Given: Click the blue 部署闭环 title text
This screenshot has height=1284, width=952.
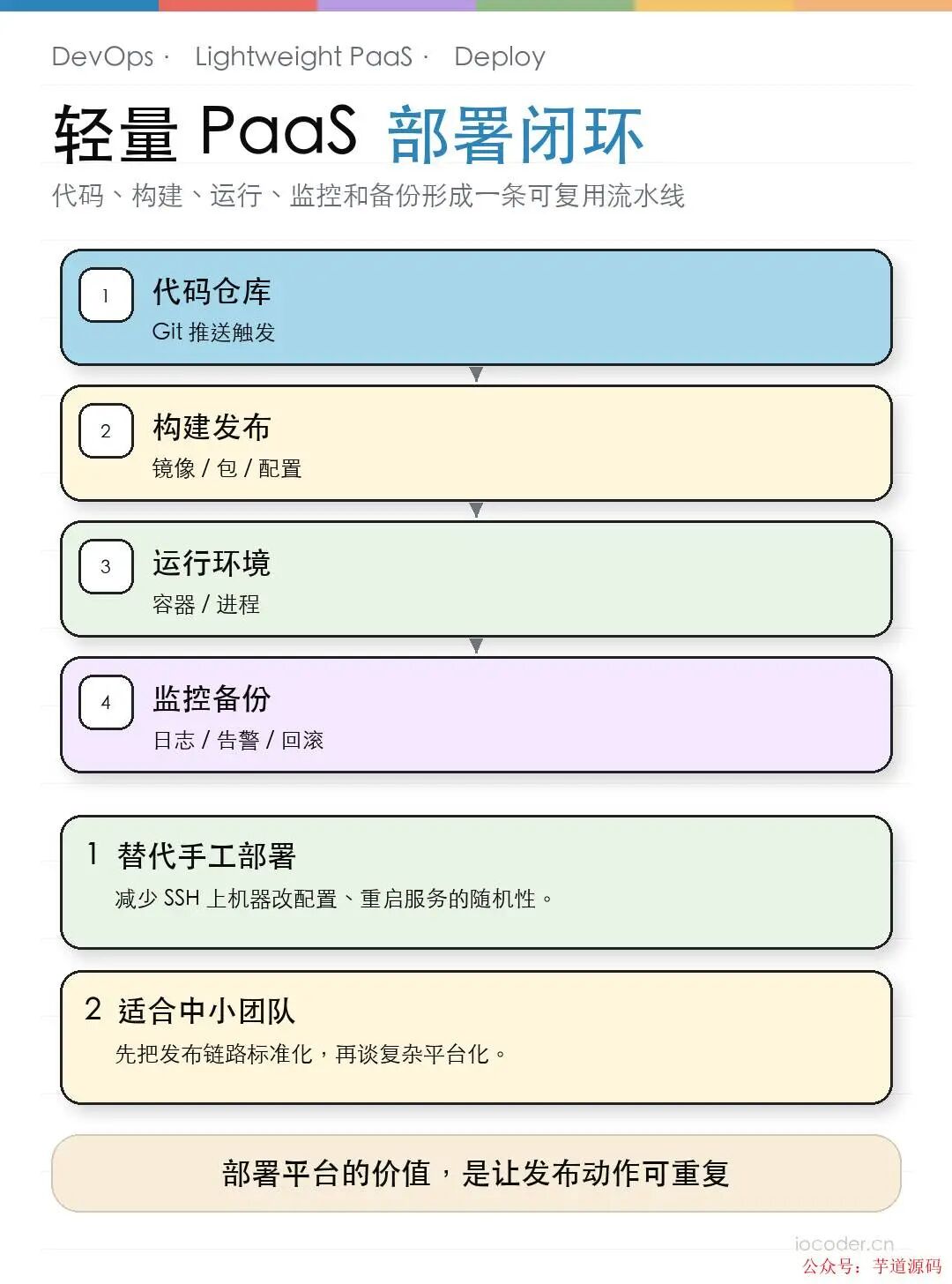Looking at the screenshot, I should pos(516,135).
